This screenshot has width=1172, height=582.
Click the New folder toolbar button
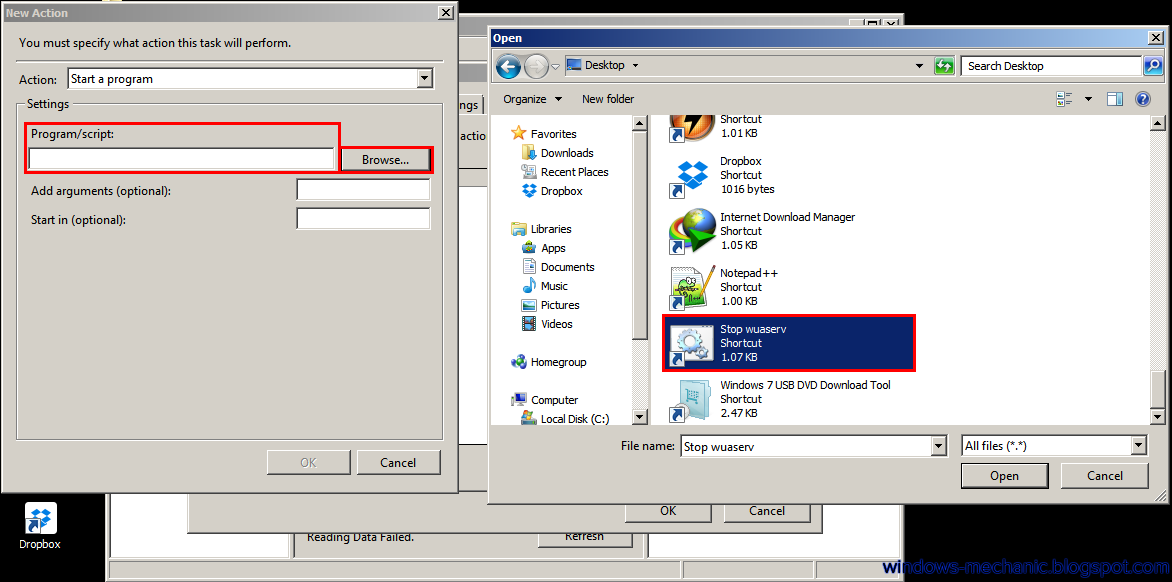pos(608,99)
